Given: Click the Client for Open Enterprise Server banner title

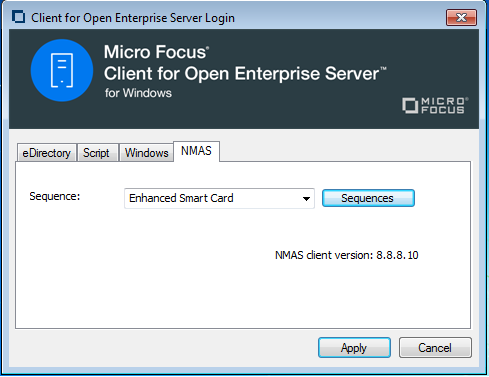Looking at the screenshot, I should 245,74.
